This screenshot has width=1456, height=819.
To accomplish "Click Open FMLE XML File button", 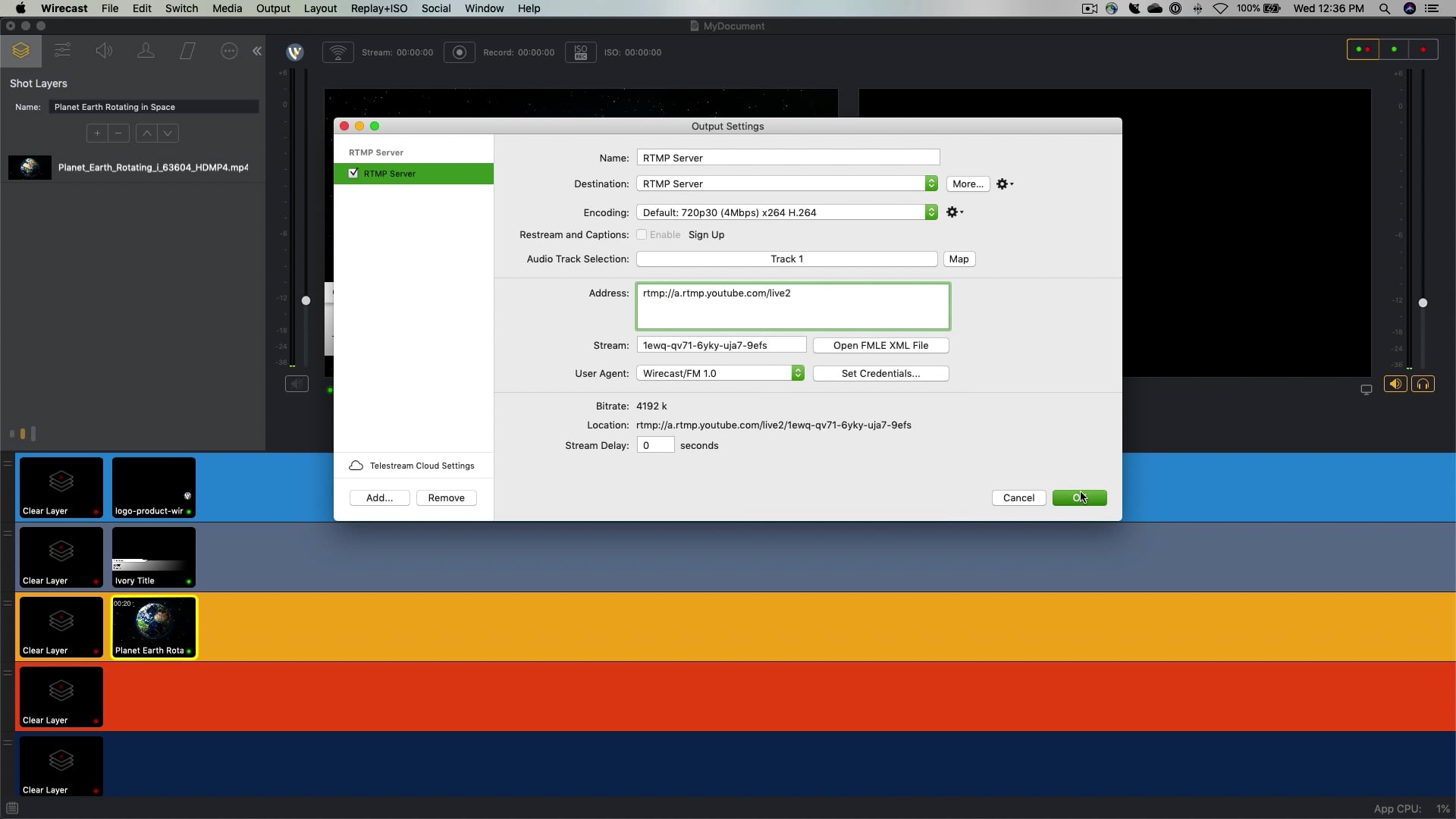I will click(880, 346).
